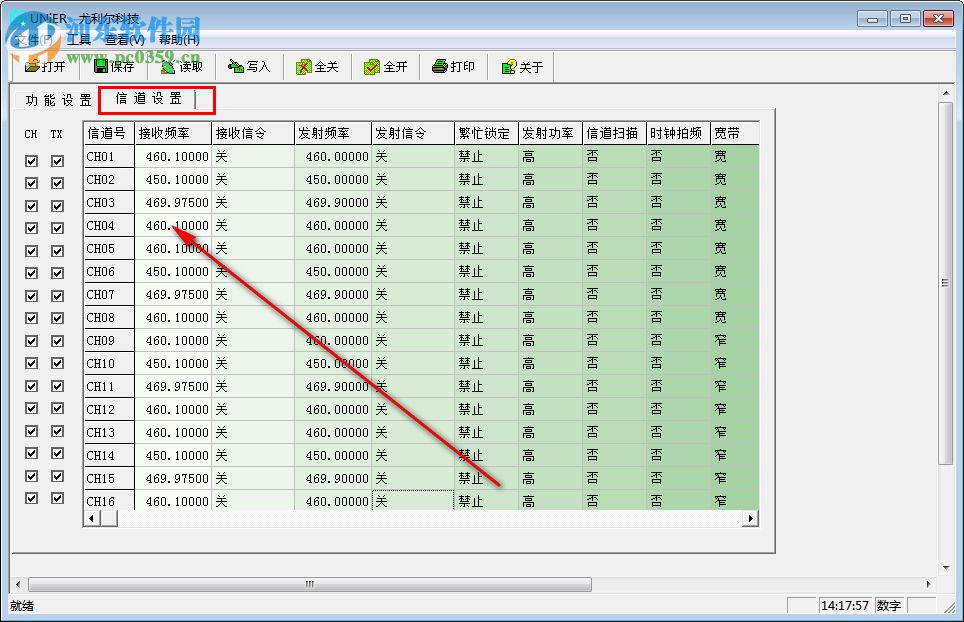Click the All On (全开) toolbar icon
Screen dimensions: 964x622
click(385, 66)
